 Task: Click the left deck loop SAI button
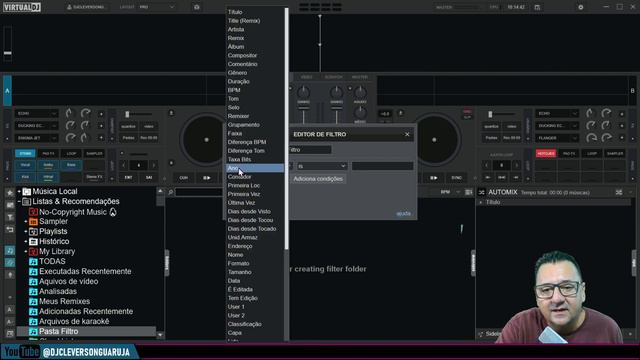(149, 178)
